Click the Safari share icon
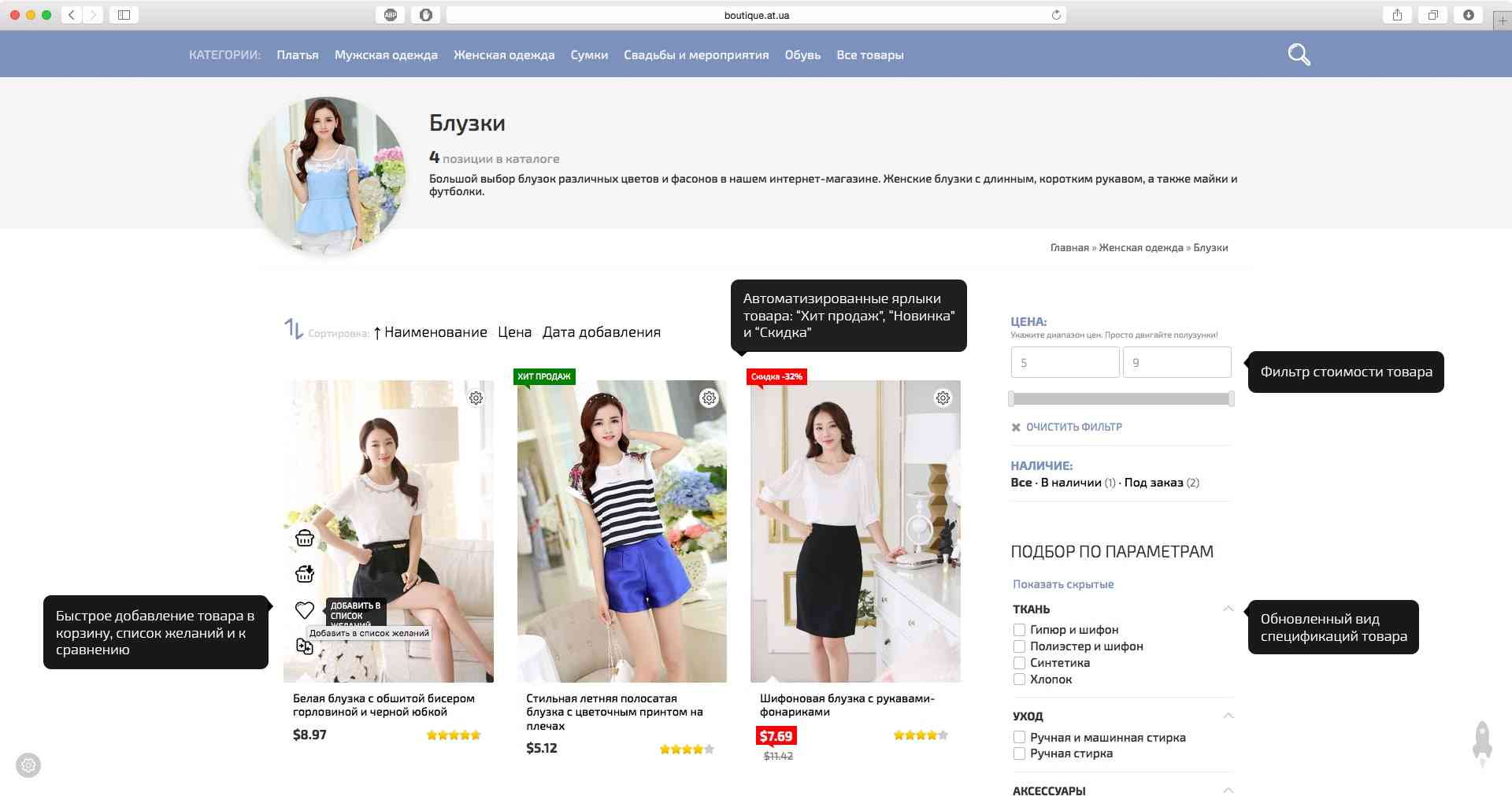Viewport: 1512px width, 796px height. pos(1397,15)
